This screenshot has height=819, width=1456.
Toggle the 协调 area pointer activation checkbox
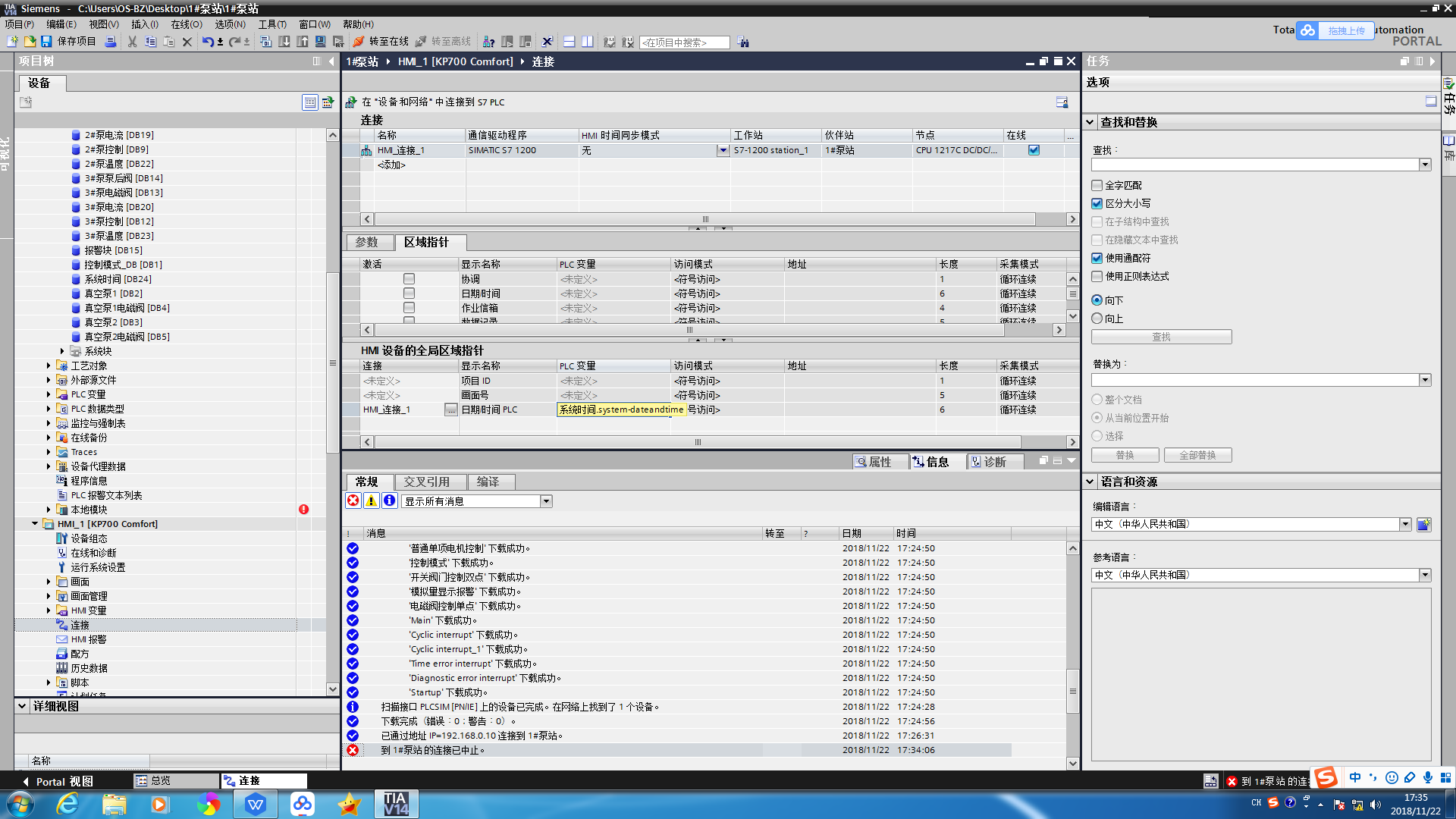click(409, 279)
